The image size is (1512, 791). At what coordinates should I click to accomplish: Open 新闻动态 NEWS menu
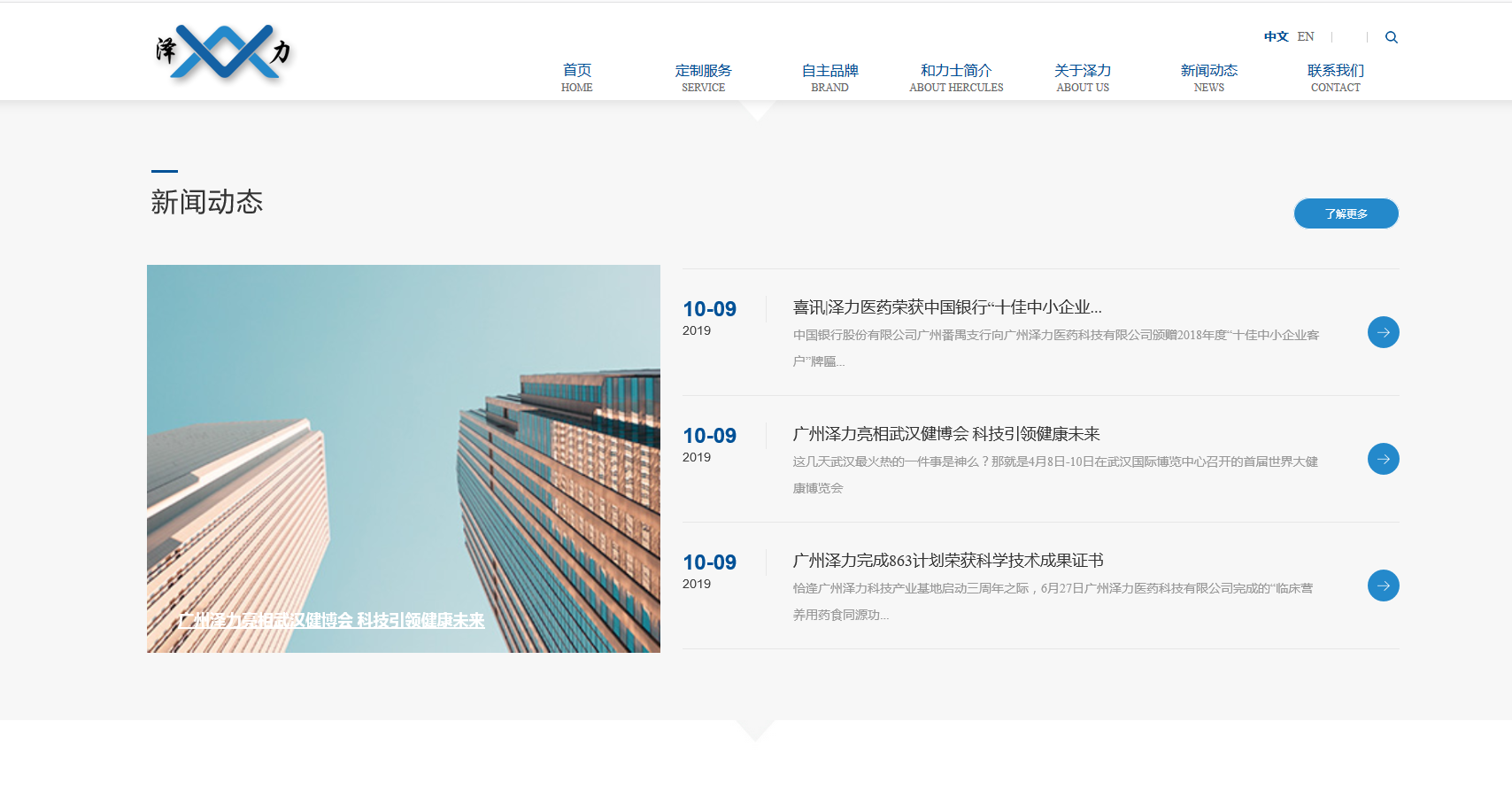click(1208, 77)
